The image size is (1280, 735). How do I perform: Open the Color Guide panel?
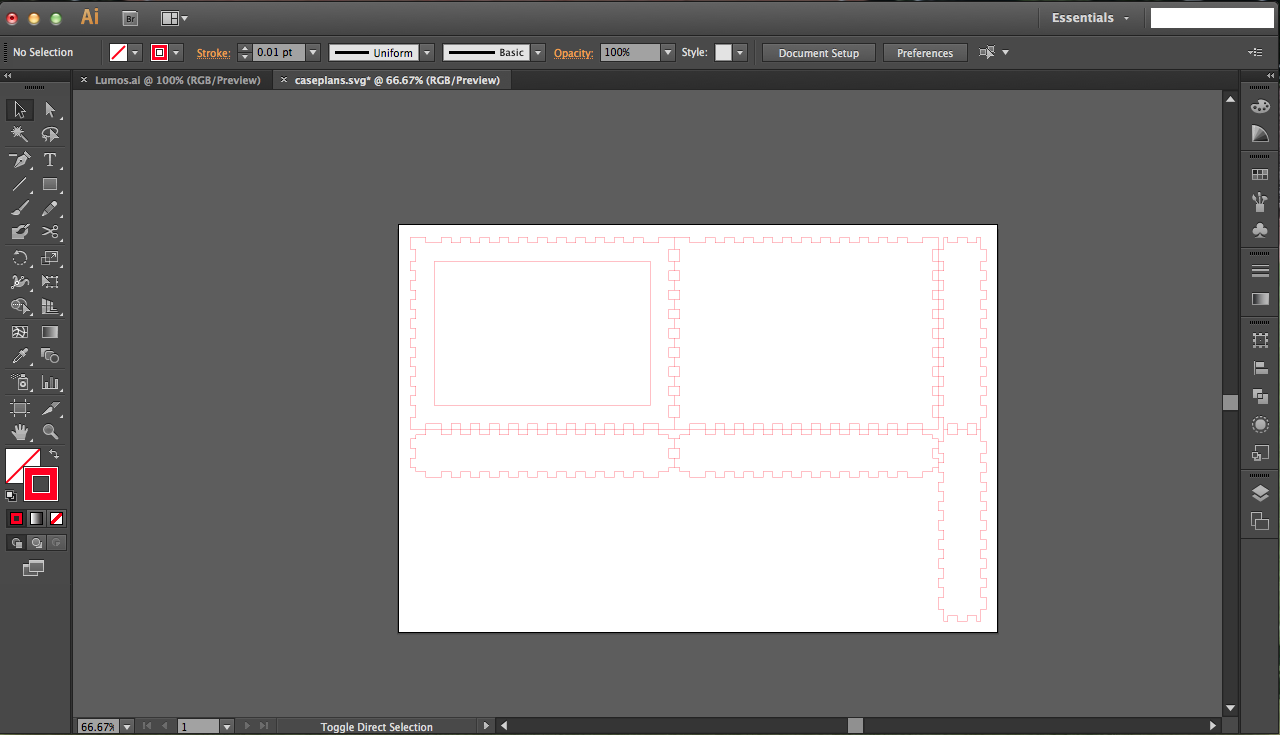click(1260, 134)
